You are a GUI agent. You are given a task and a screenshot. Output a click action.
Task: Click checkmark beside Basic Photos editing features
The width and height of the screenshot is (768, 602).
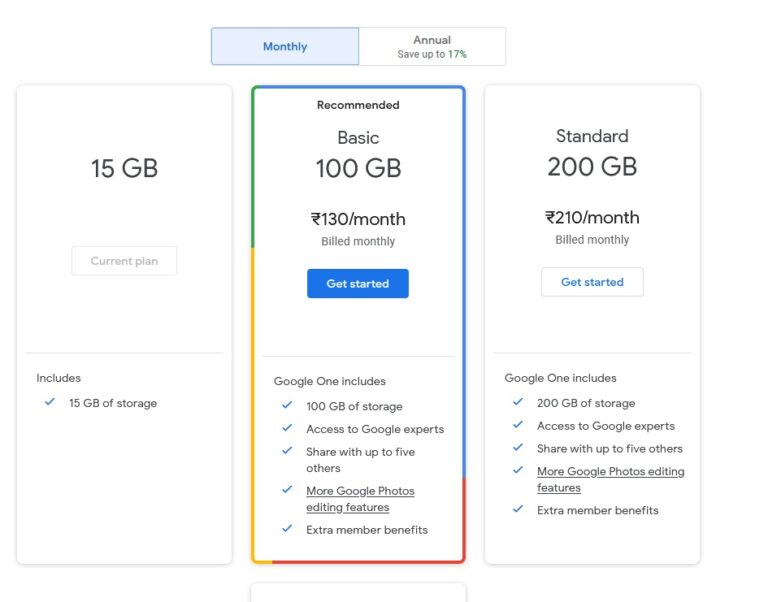click(x=287, y=490)
